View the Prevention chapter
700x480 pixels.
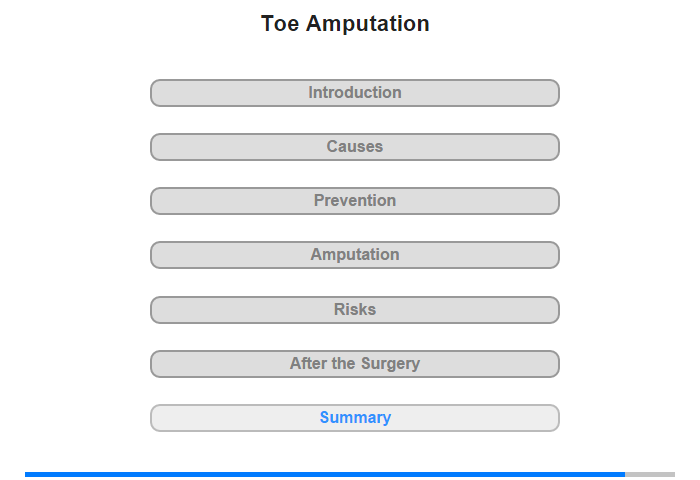pyautogui.click(x=355, y=201)
